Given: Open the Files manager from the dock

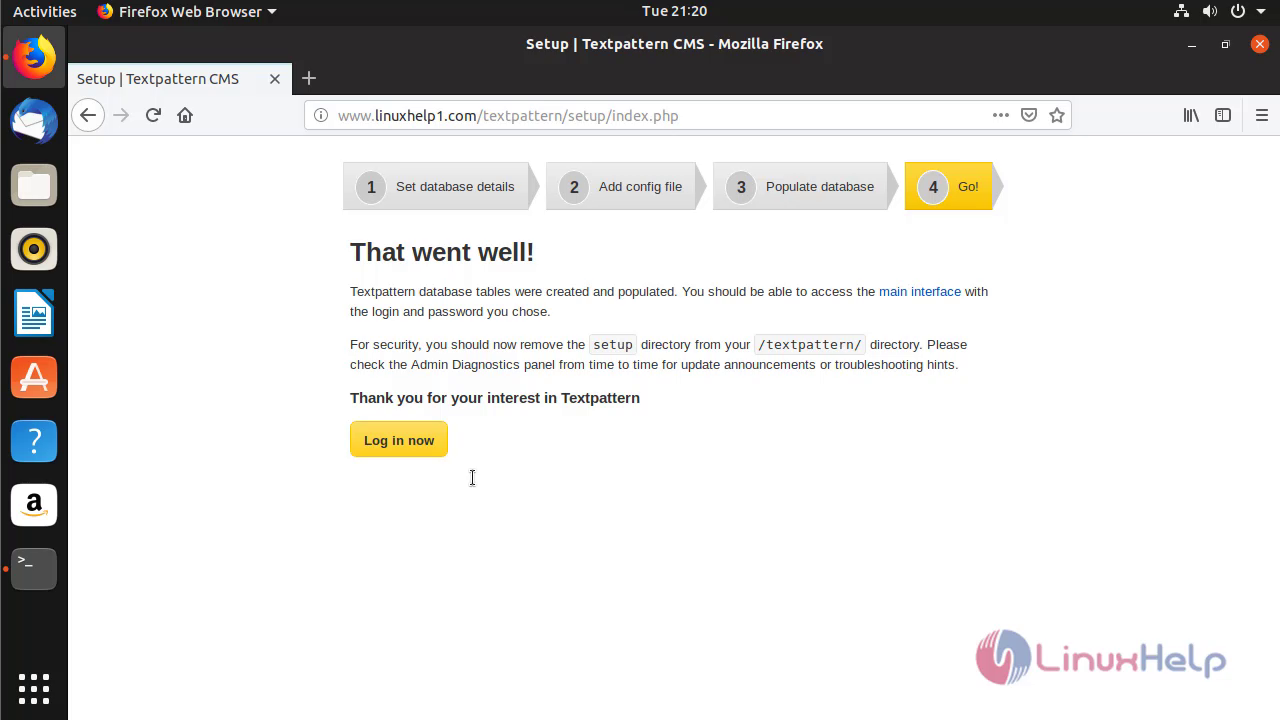Looking at the screenshot, I should point(34,185).
